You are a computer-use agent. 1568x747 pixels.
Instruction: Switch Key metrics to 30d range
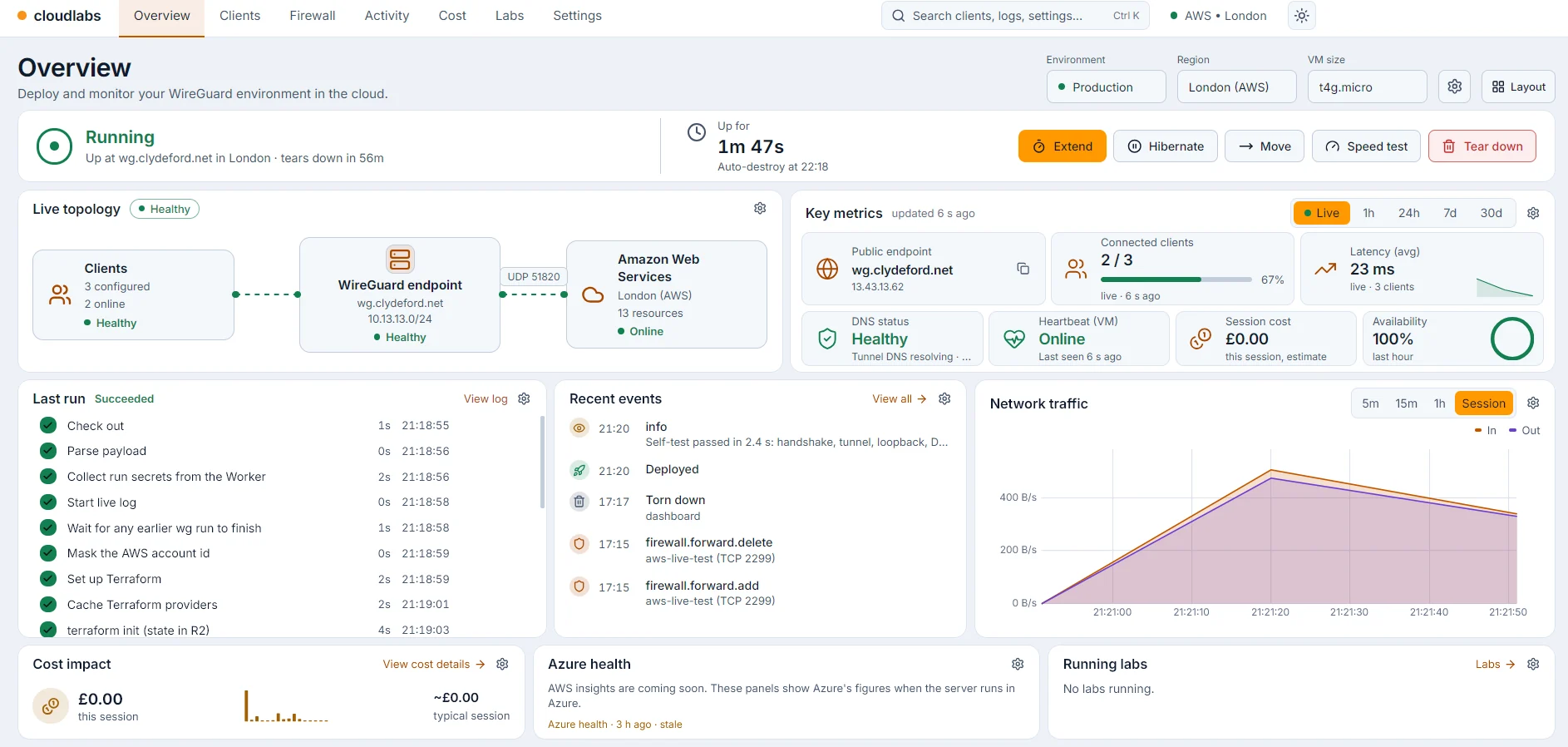1491,213
